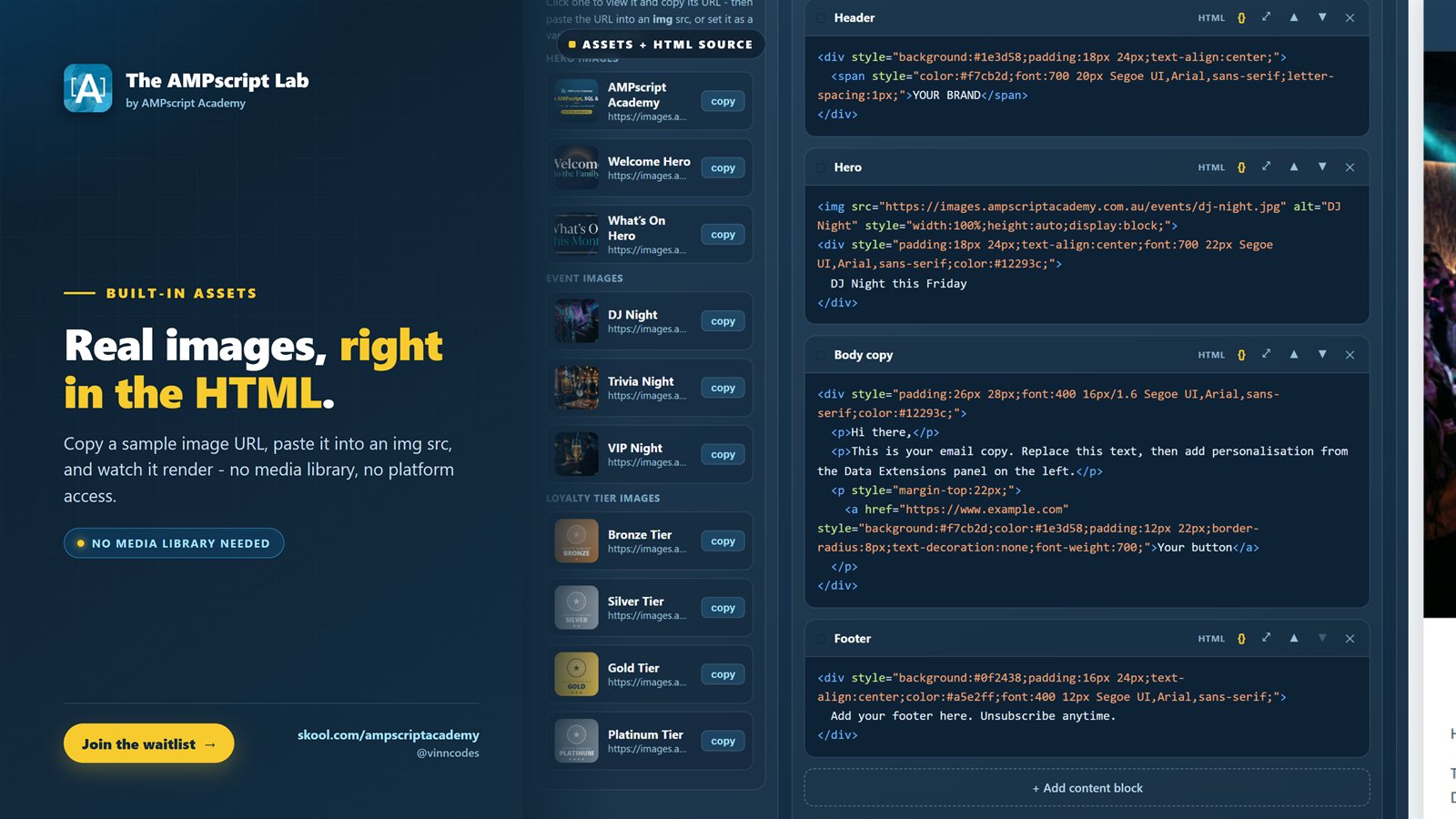Move the Body copy block up
Screen dimensions: 1456x819
tap(1294, 354)
